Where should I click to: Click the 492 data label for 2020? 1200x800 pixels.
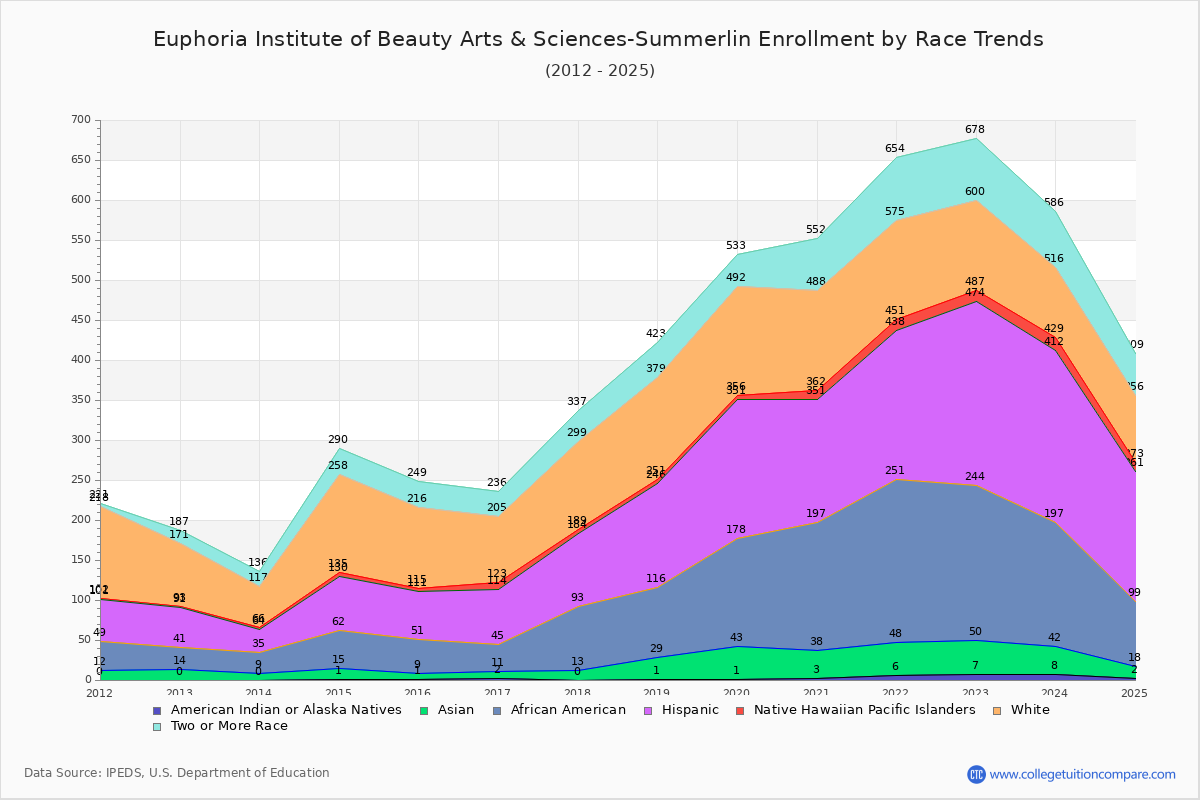[736, 279]
